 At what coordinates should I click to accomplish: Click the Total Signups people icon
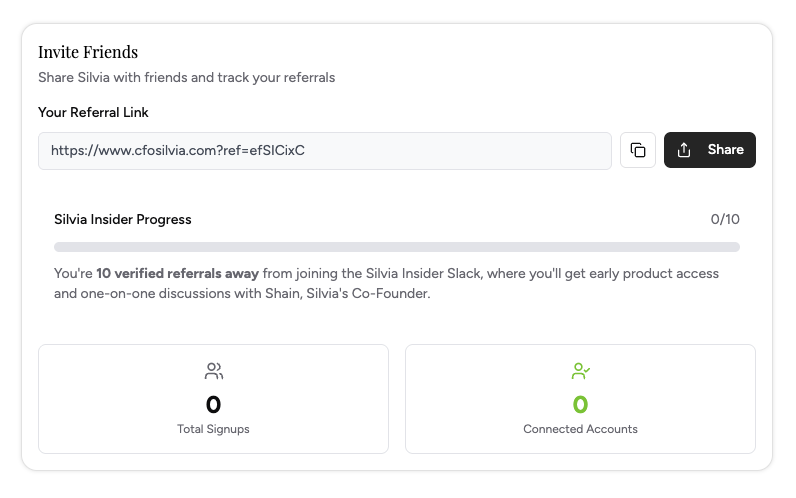214,371
